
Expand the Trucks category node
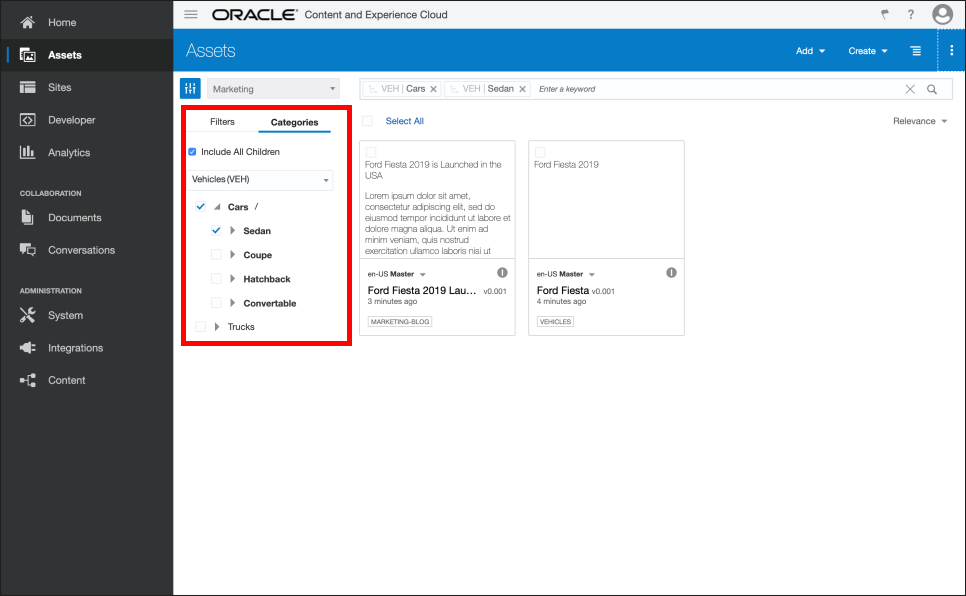coord(217,327)
